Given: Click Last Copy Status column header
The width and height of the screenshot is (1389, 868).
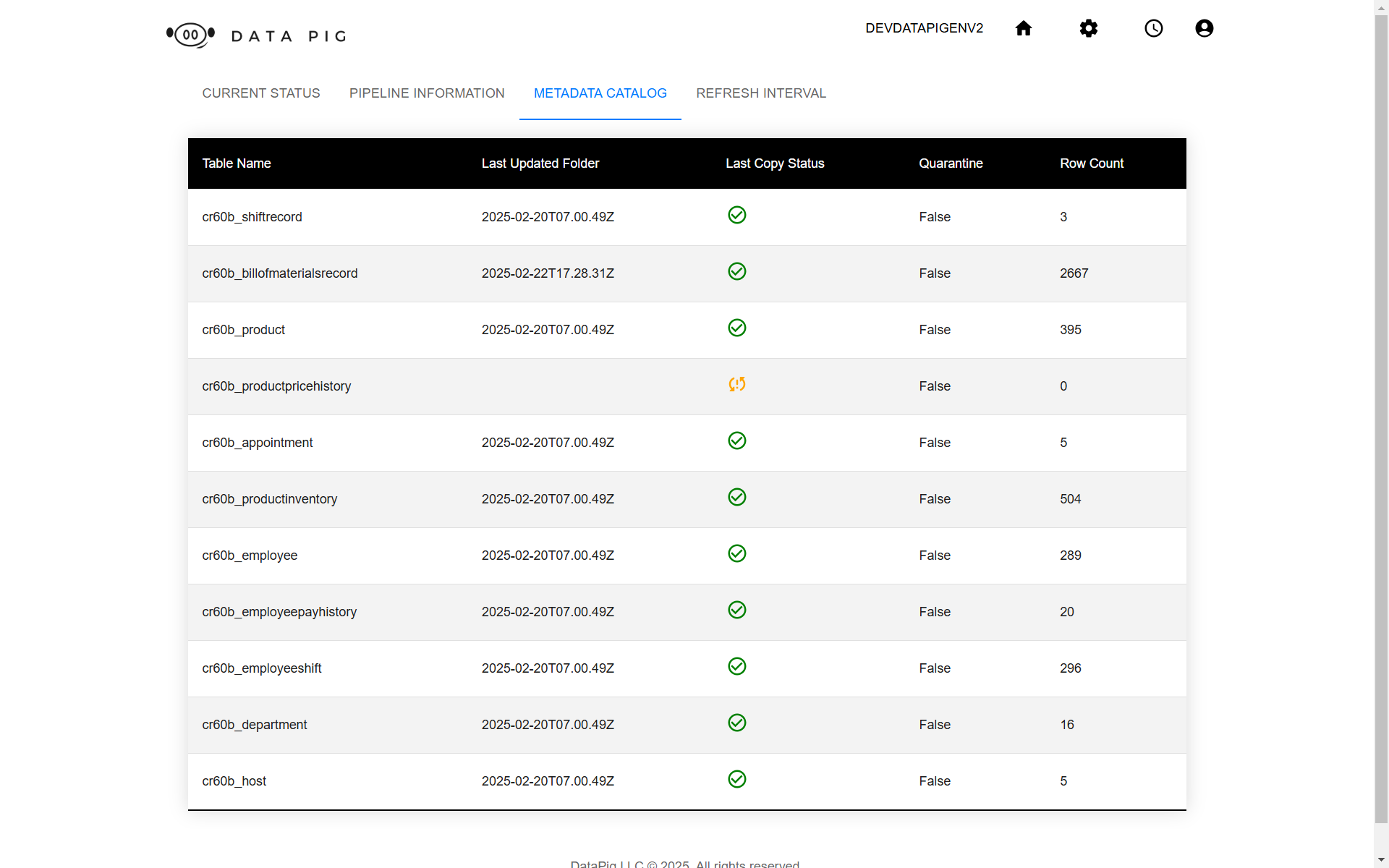Looking at the screenshot, I should pos(775,163).
